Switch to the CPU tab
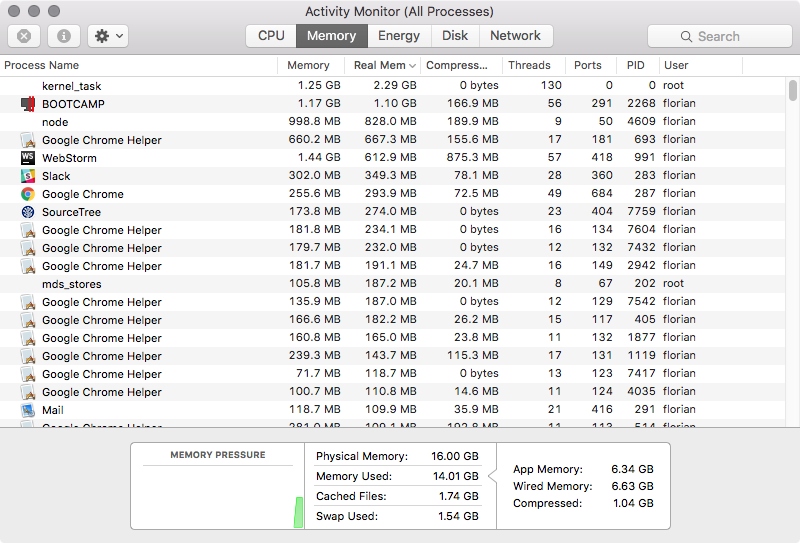This screenshot has height=543, width=800. coord(271,36)
